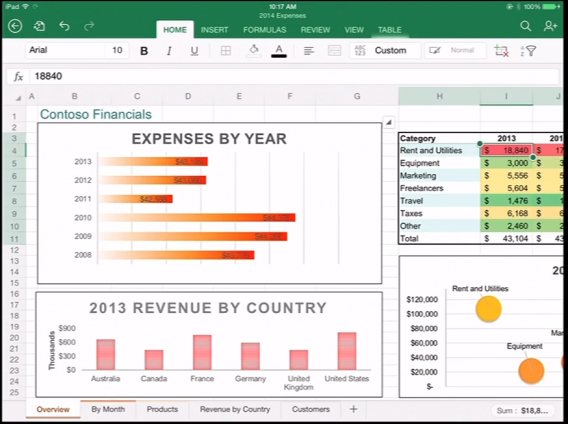Screen dimensions: 568x424
Task: Open the Overview sheet tab
Action: click(x=53, y=410)
